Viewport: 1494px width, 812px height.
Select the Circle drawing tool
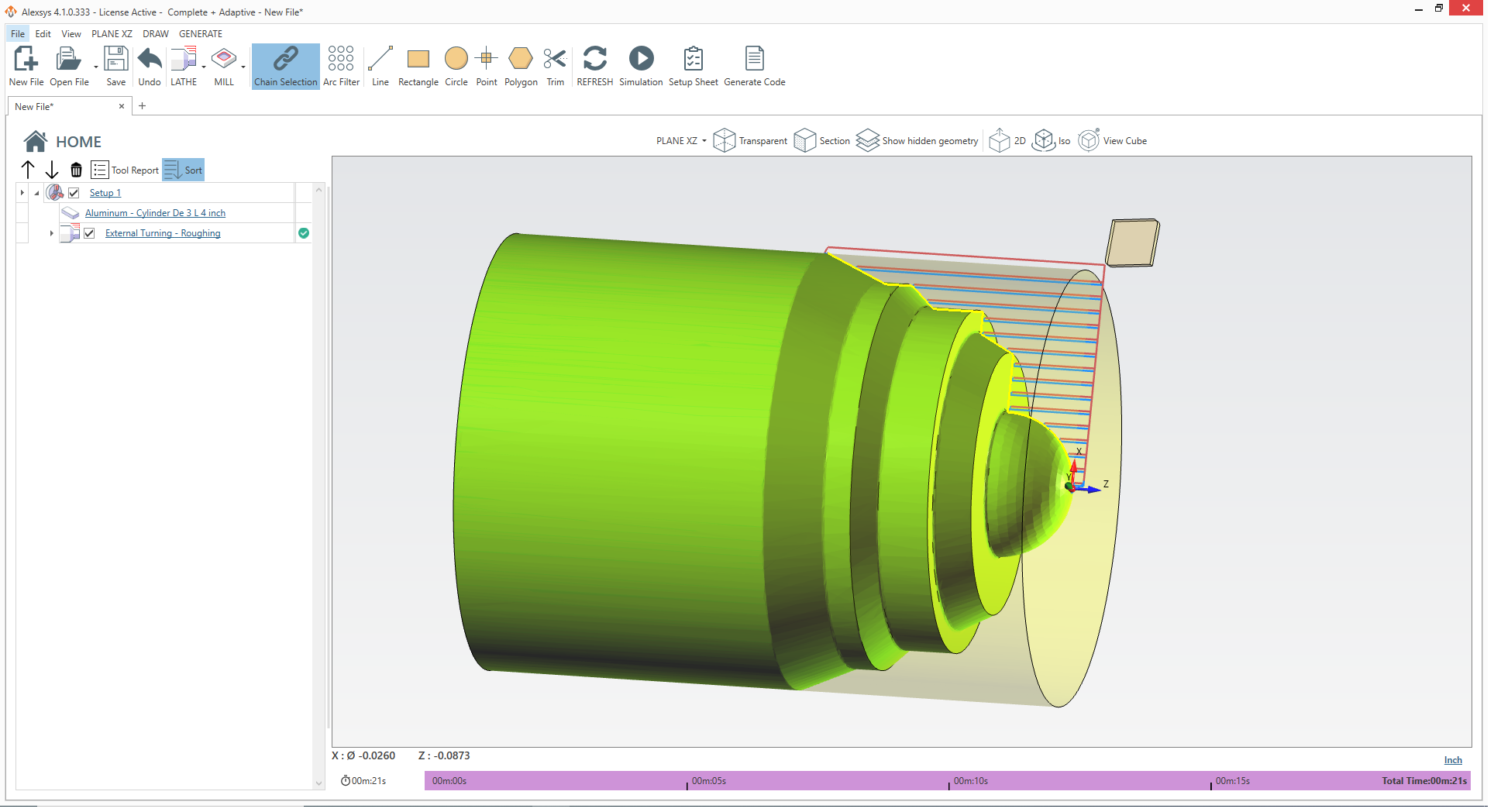[x=456, y=66]
